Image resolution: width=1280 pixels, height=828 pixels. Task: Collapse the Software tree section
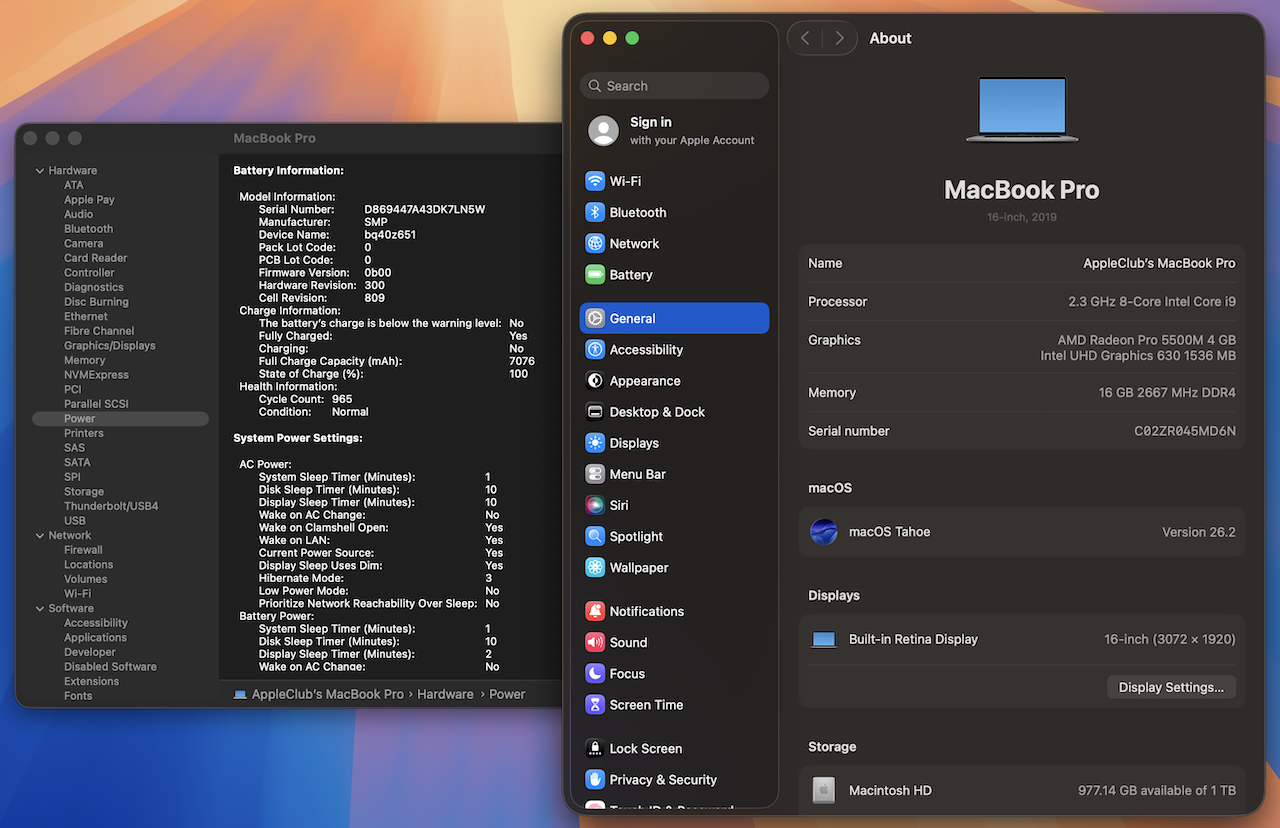40,609
